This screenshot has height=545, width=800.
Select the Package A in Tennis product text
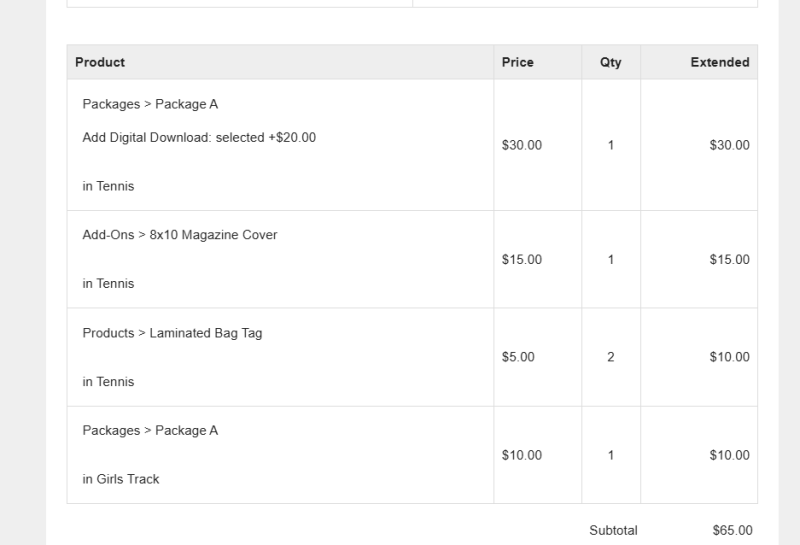coord(150,104)
